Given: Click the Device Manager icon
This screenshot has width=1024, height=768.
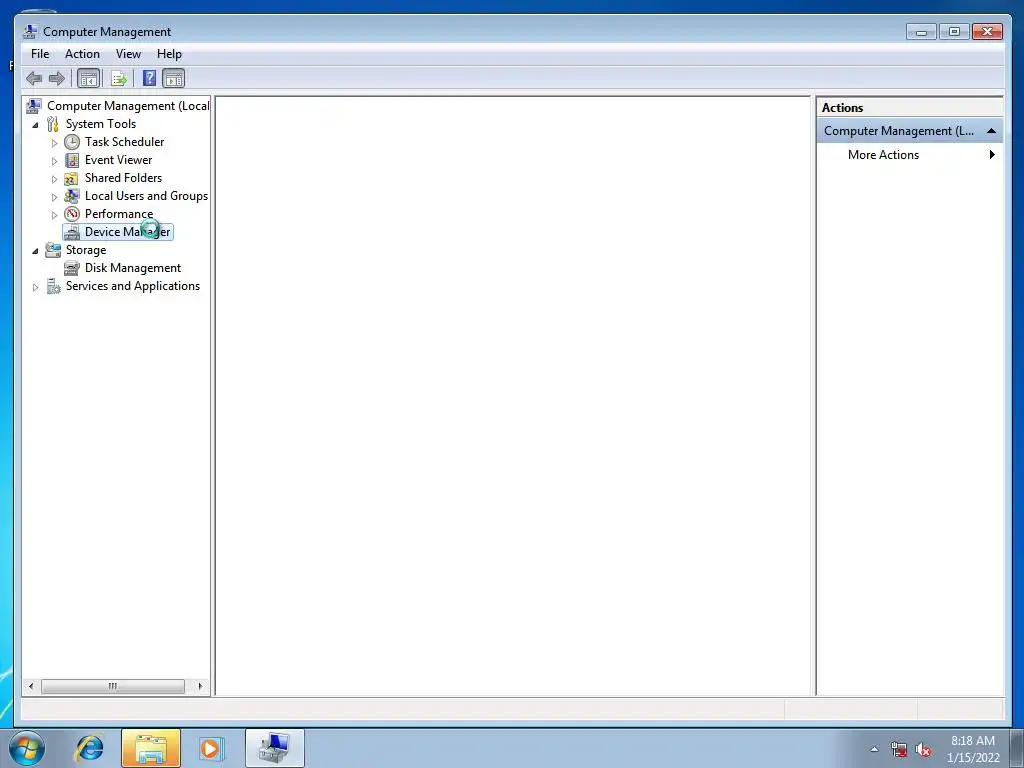Looking at the screenshot, I should pos(72,232).
